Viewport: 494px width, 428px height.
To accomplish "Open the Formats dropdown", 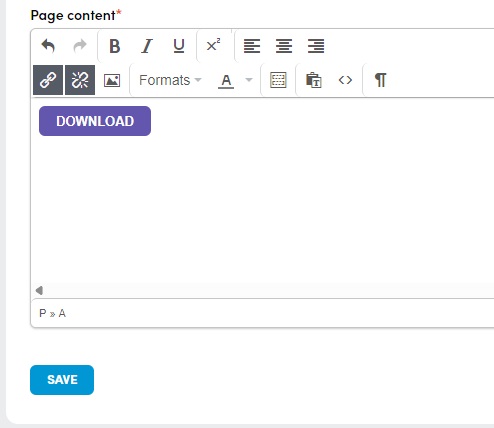I will point(170,80).
